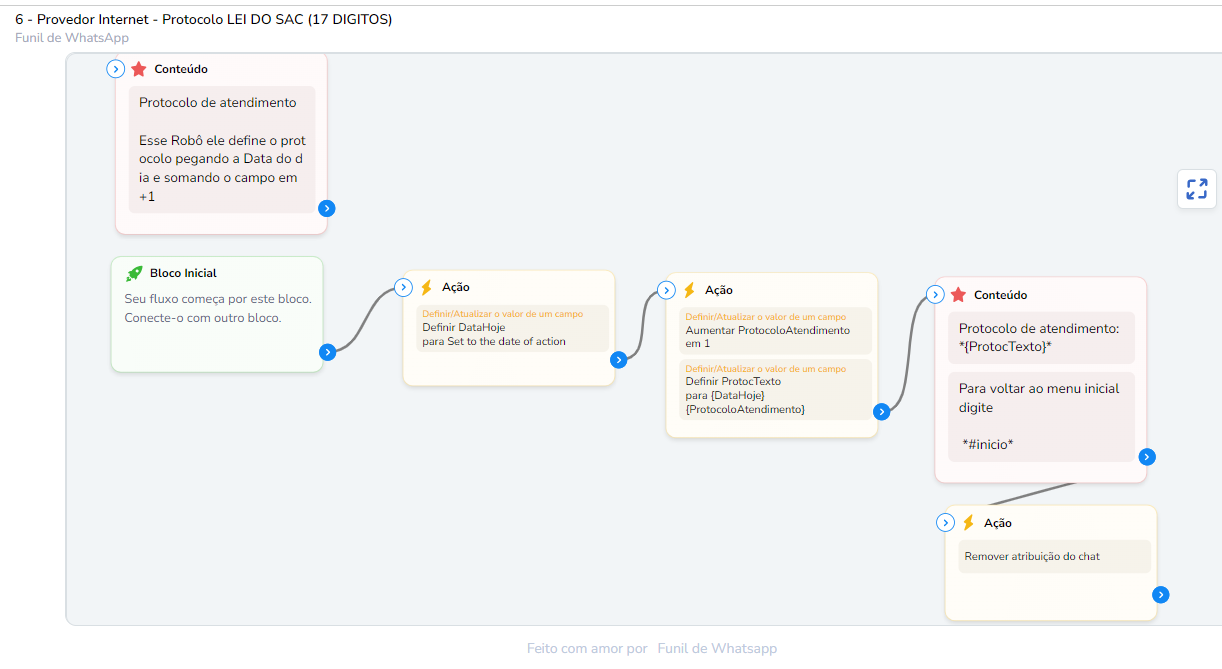Screen dimensions: 1222x669
Task: Click the star icon on the ProtocTexto Conteúdo block
Action: (x=958, y=295)
